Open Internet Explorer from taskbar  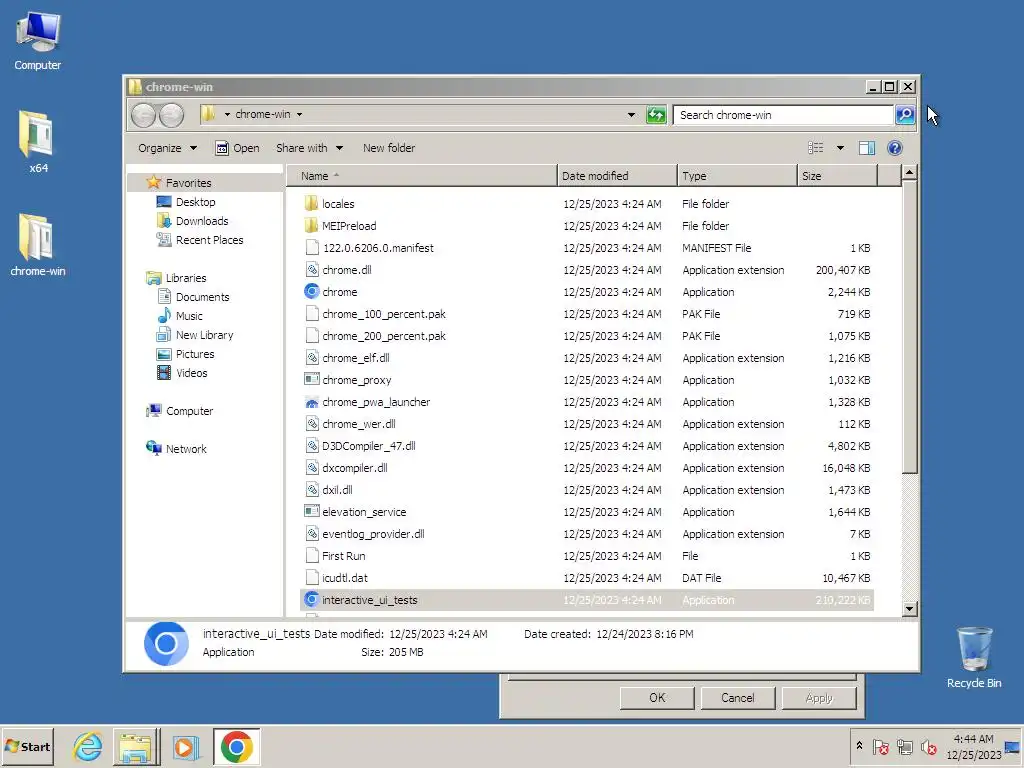click(x=88, y=746)
